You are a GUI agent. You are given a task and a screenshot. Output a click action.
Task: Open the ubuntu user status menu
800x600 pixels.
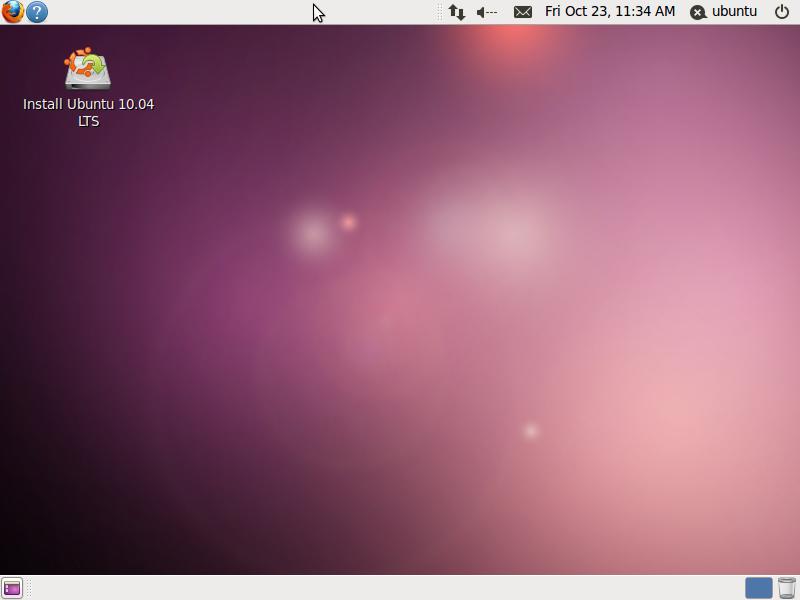tap(723, 12)
